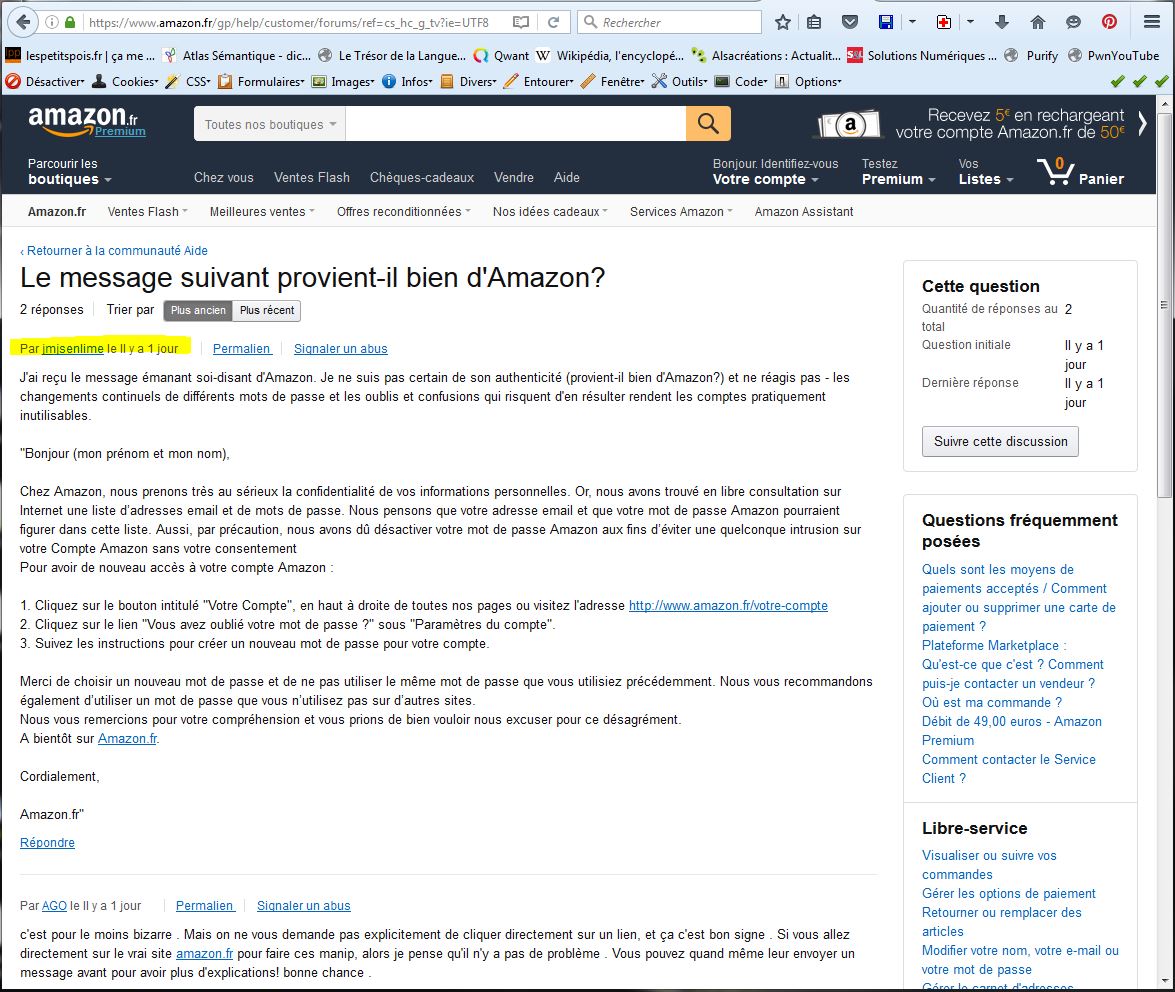Open the Firefox downloads arrow icon
The width and height of the screenshot is (1175, 992).
click(x=1003, y=22)
